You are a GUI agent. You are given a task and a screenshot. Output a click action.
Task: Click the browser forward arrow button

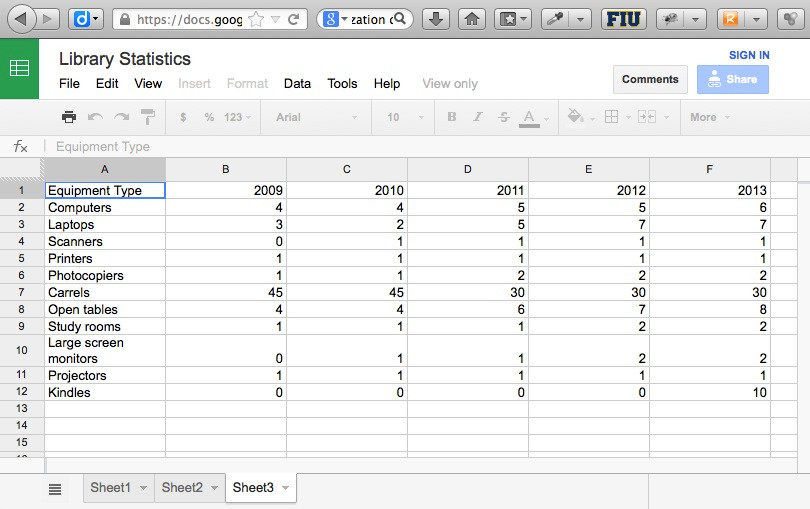[48, 20]
